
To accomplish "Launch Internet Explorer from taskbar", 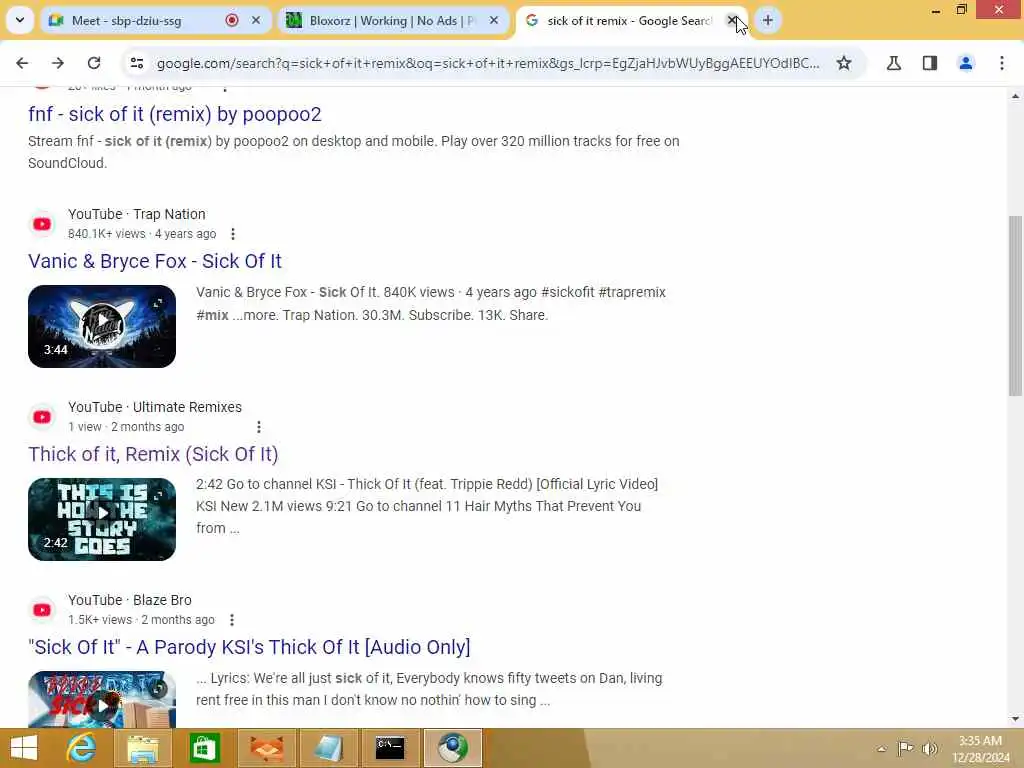I will tap(82, 748).
